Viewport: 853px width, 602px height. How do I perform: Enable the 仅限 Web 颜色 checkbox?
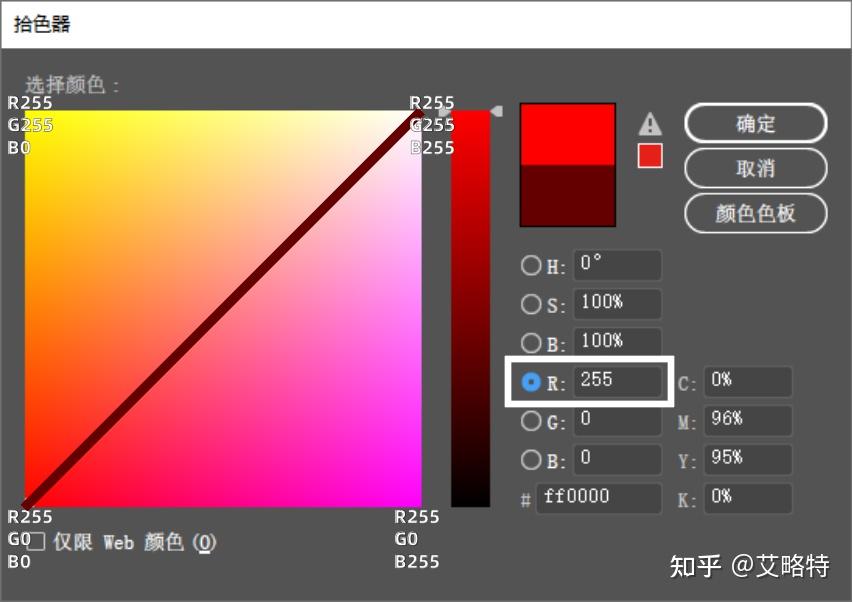coord(37,542)
